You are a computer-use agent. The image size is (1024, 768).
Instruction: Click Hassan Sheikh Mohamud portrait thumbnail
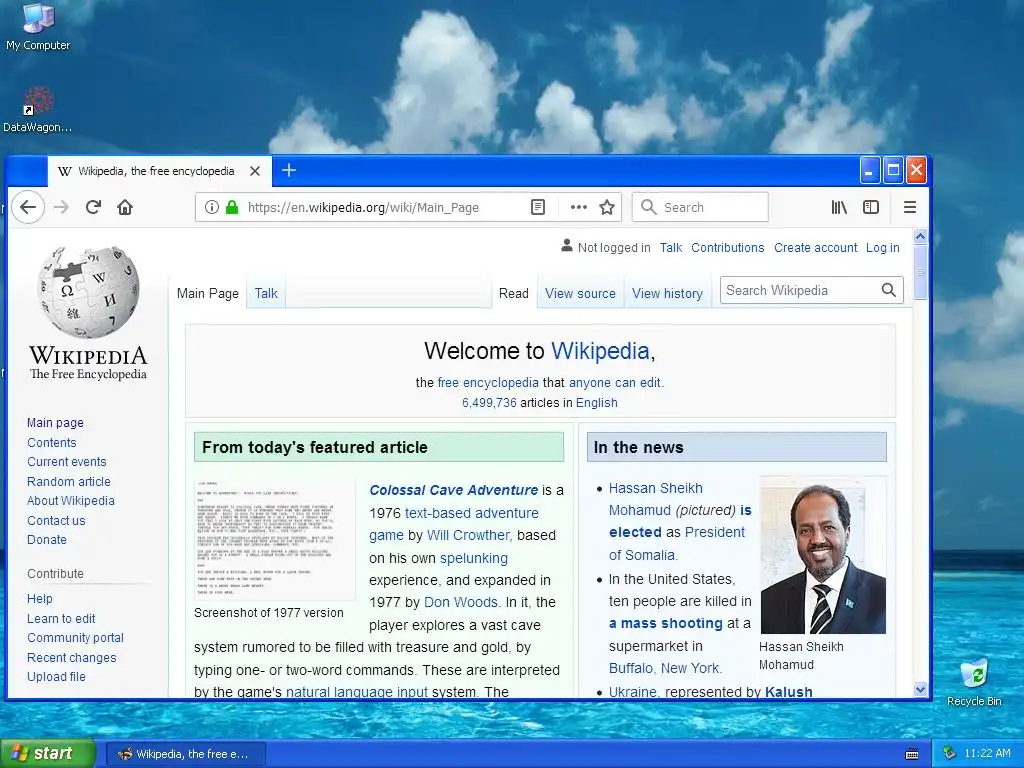823,555
